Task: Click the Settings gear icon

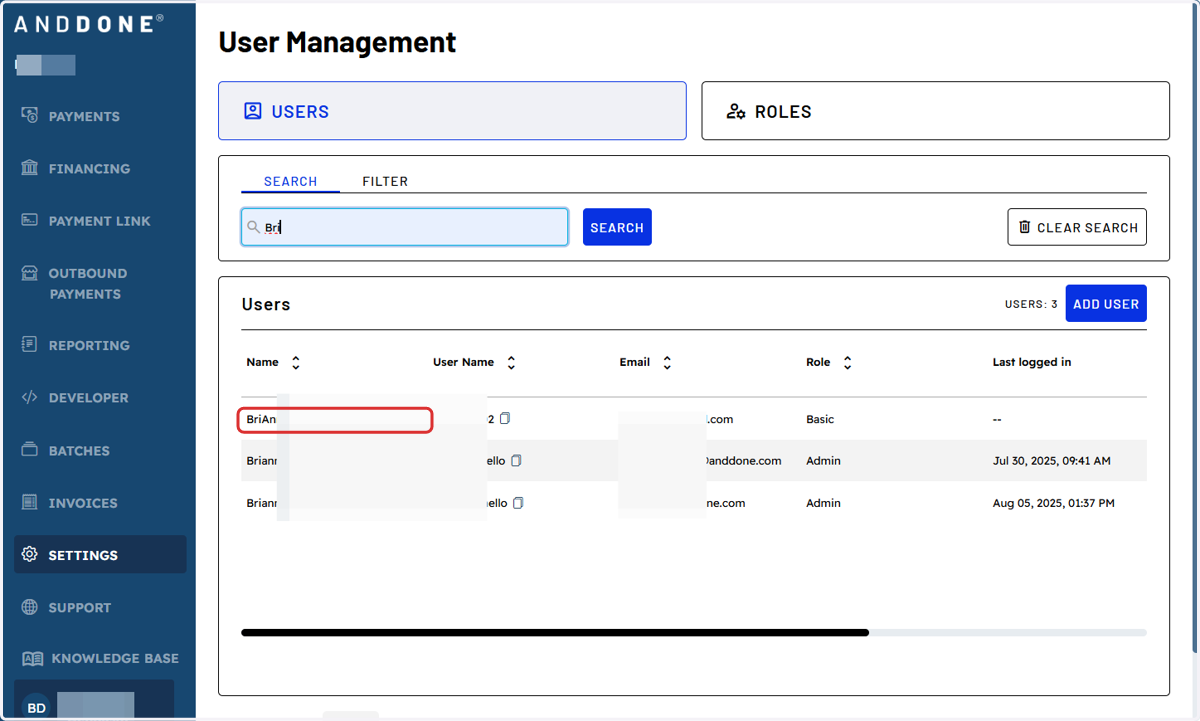Action: [30, 554]
